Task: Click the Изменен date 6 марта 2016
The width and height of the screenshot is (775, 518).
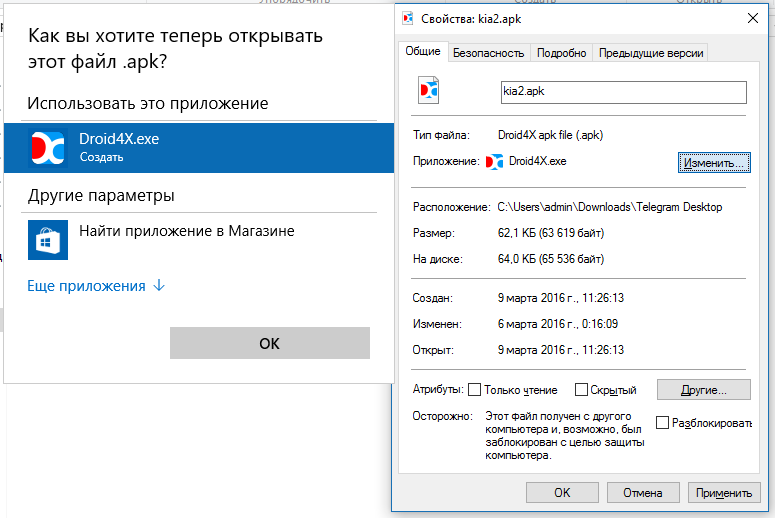Action: click(558, 324)
